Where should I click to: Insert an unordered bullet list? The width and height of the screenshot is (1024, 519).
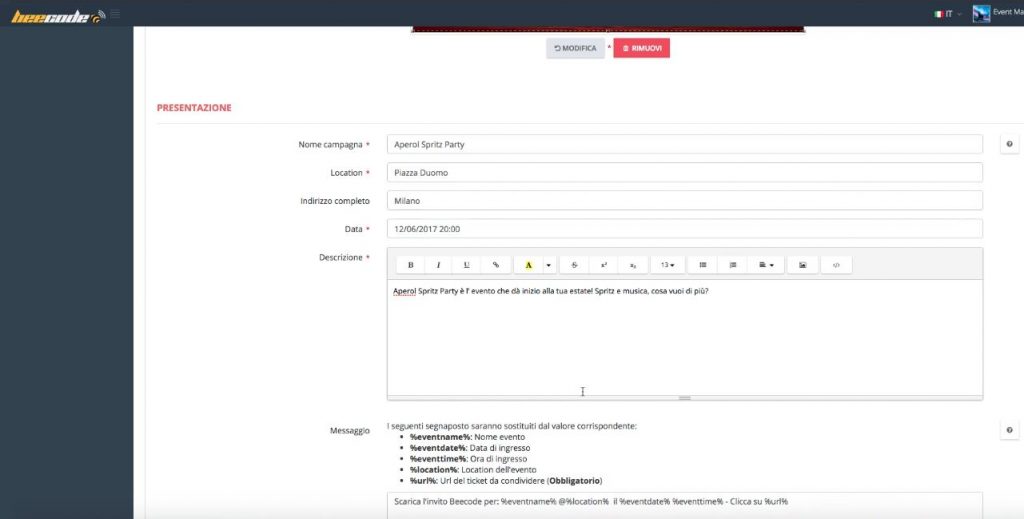point(703,264)
